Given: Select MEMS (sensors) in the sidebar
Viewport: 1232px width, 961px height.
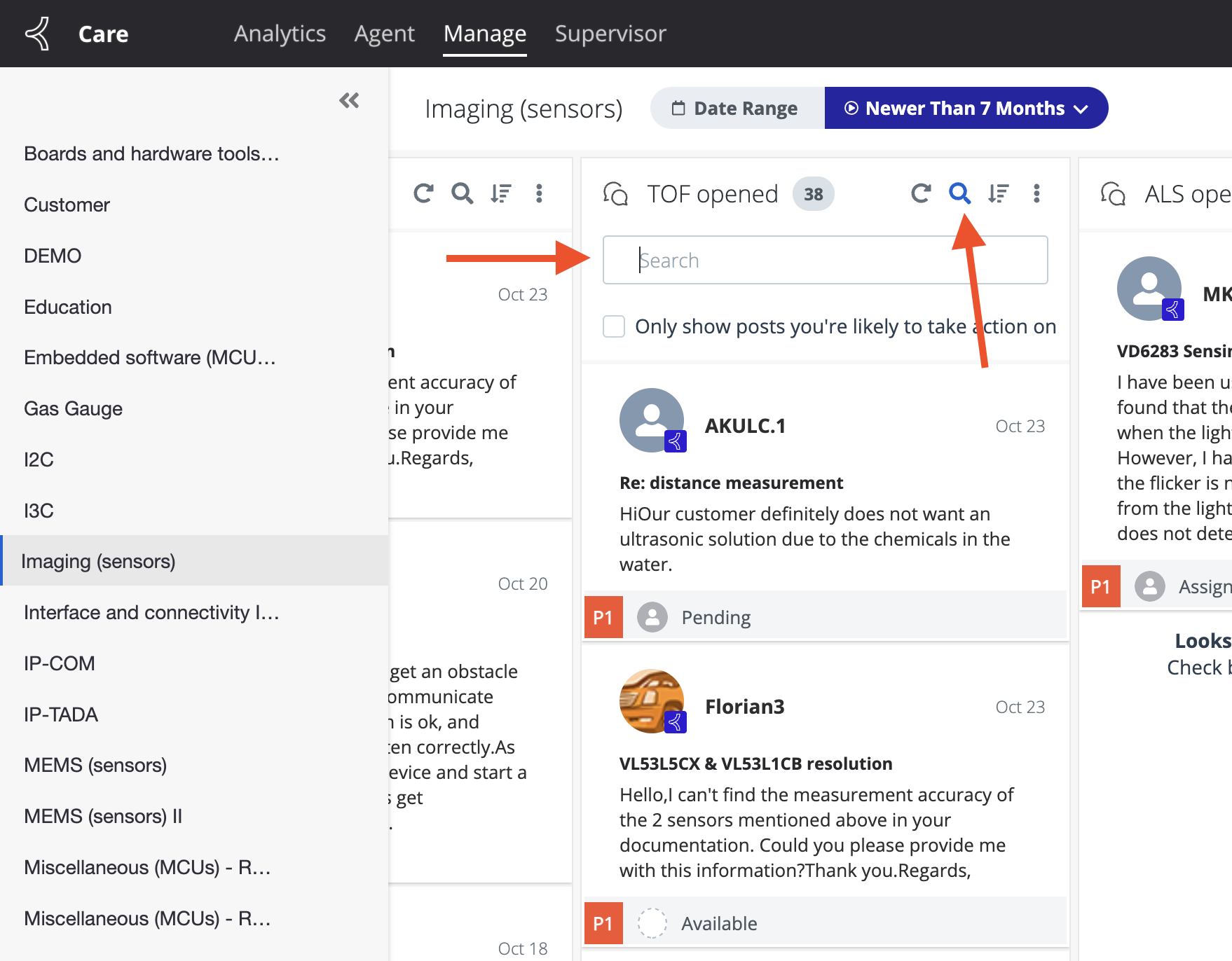Looking at the screenshot, I should (95, 765).
